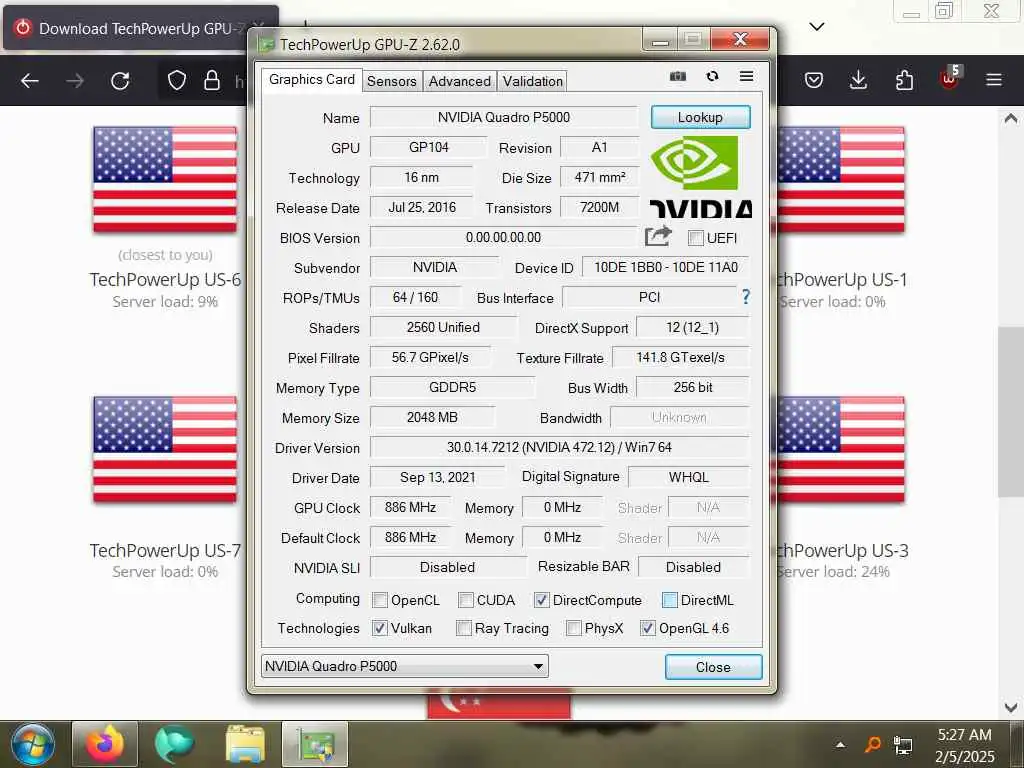Click Firefox forward arrow
Image resolution: width=1024 pixels, height=768 pixels.
pyautogui.click(x=75, y=81)
